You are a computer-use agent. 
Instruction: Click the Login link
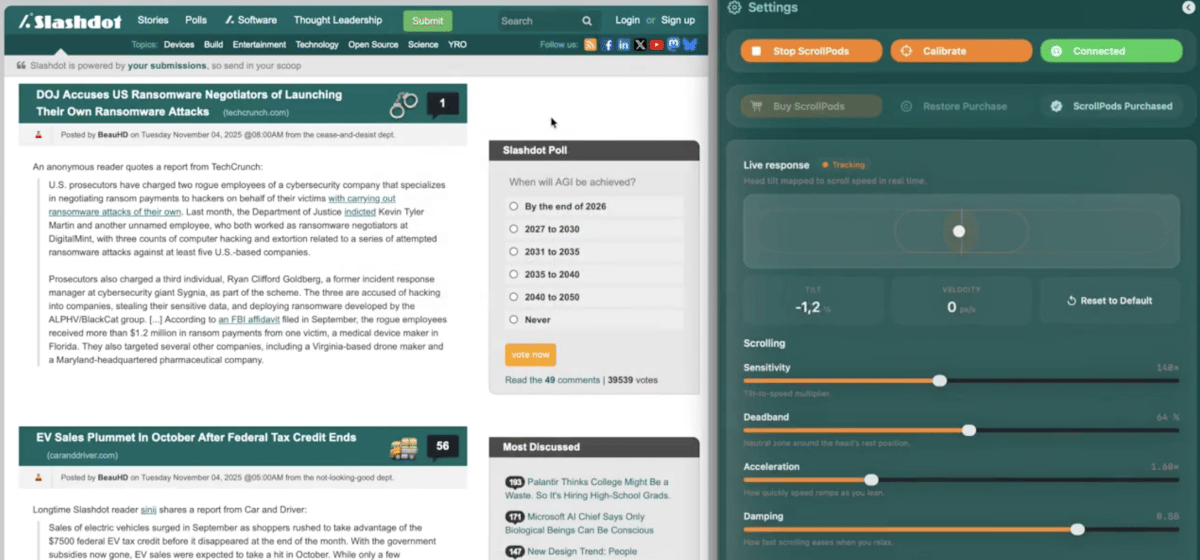coord(627,20)
